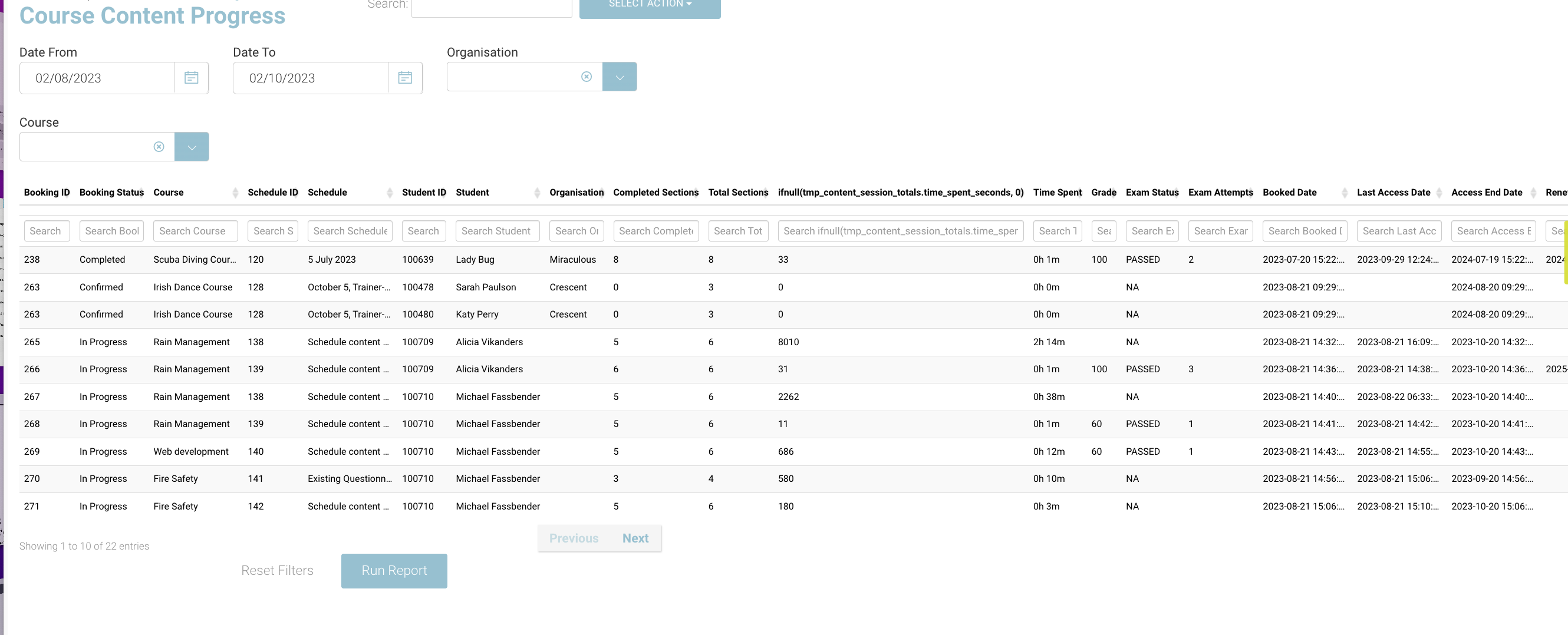The image size is (1568, 635).
Task: Click the Previous pagination button
Action: [x=574, y=538]
